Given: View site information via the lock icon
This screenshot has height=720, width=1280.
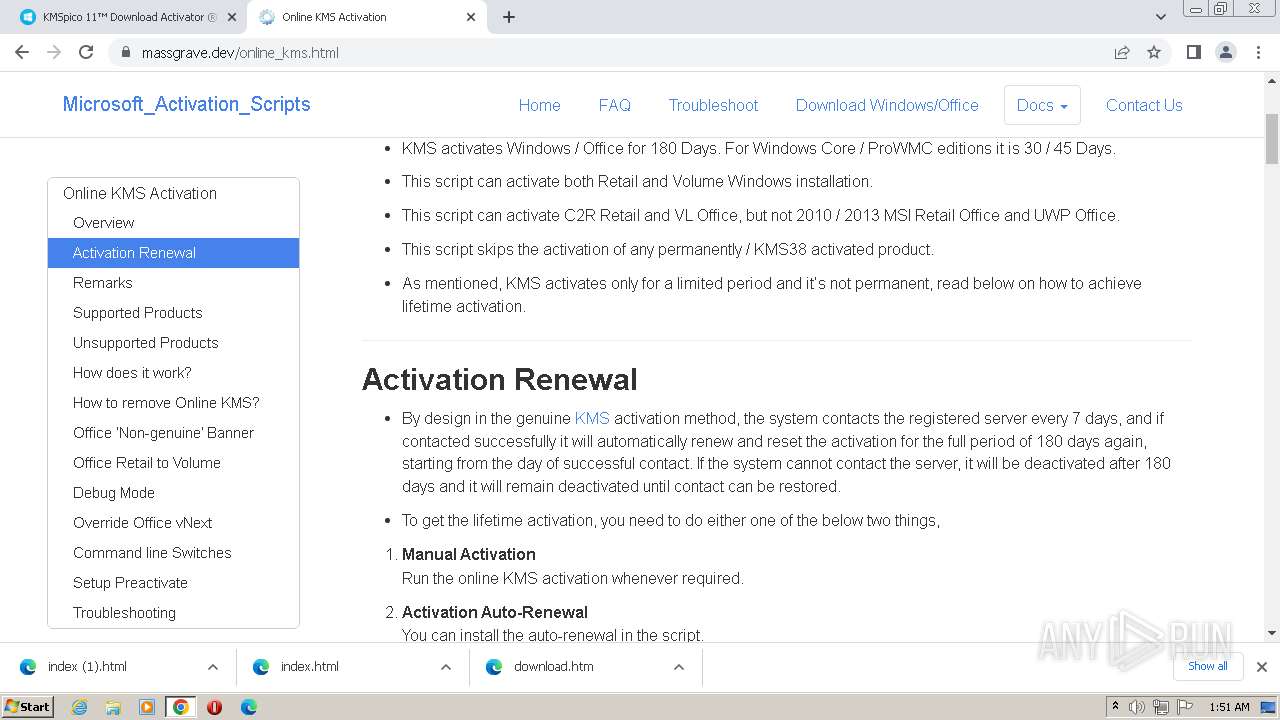Looking at the screenshot, I should coord(126,52).
